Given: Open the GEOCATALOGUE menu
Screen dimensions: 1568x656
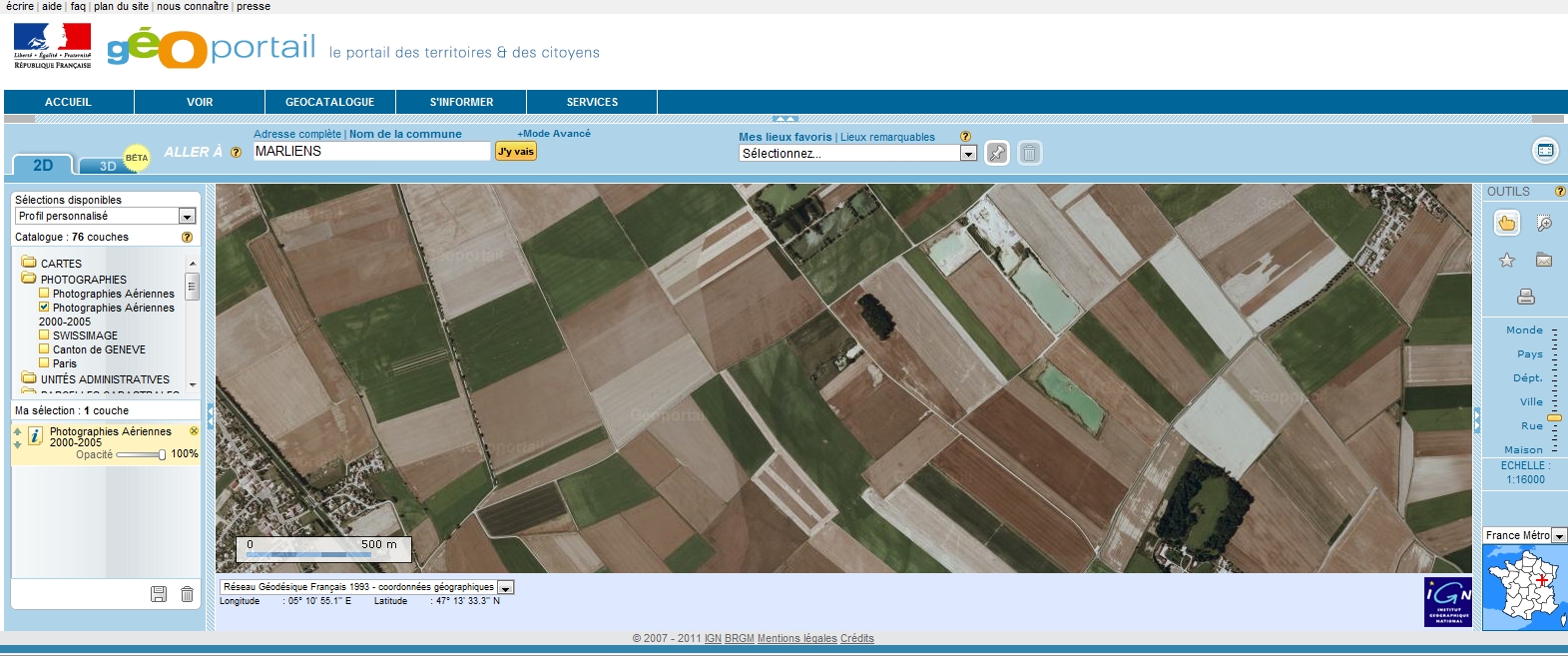Looking at the screenshot, I should point(330,102).
